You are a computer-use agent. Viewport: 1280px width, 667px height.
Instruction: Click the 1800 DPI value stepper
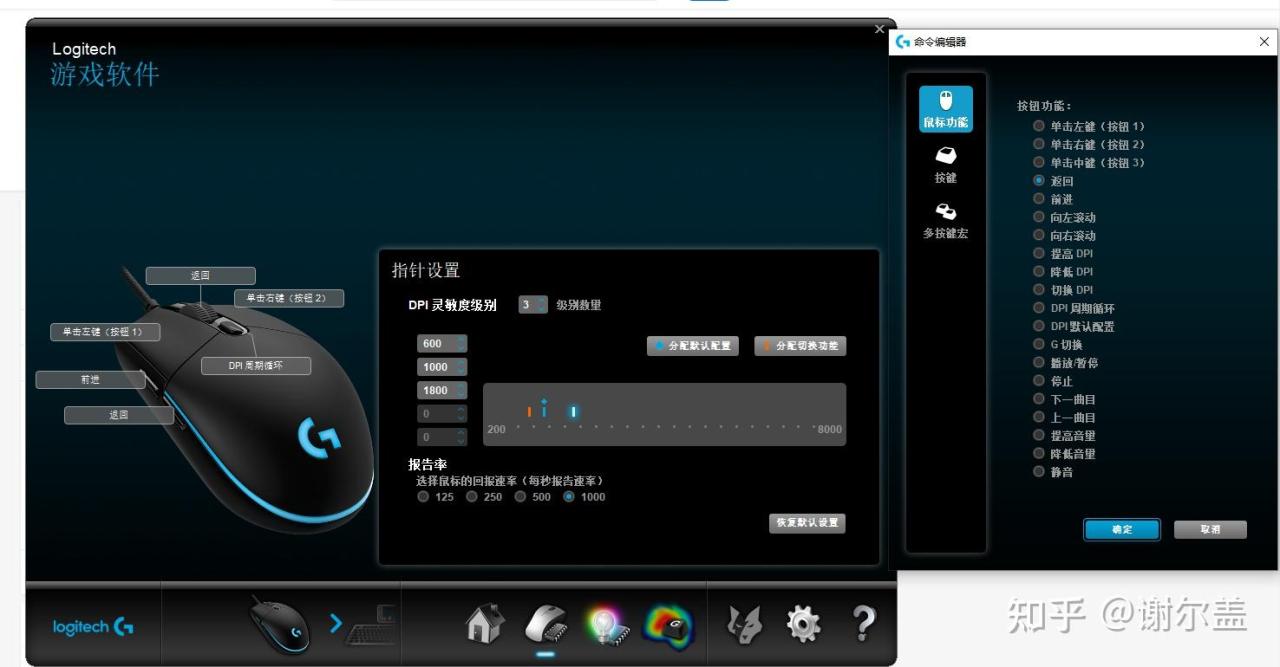(x=442, y=391)
